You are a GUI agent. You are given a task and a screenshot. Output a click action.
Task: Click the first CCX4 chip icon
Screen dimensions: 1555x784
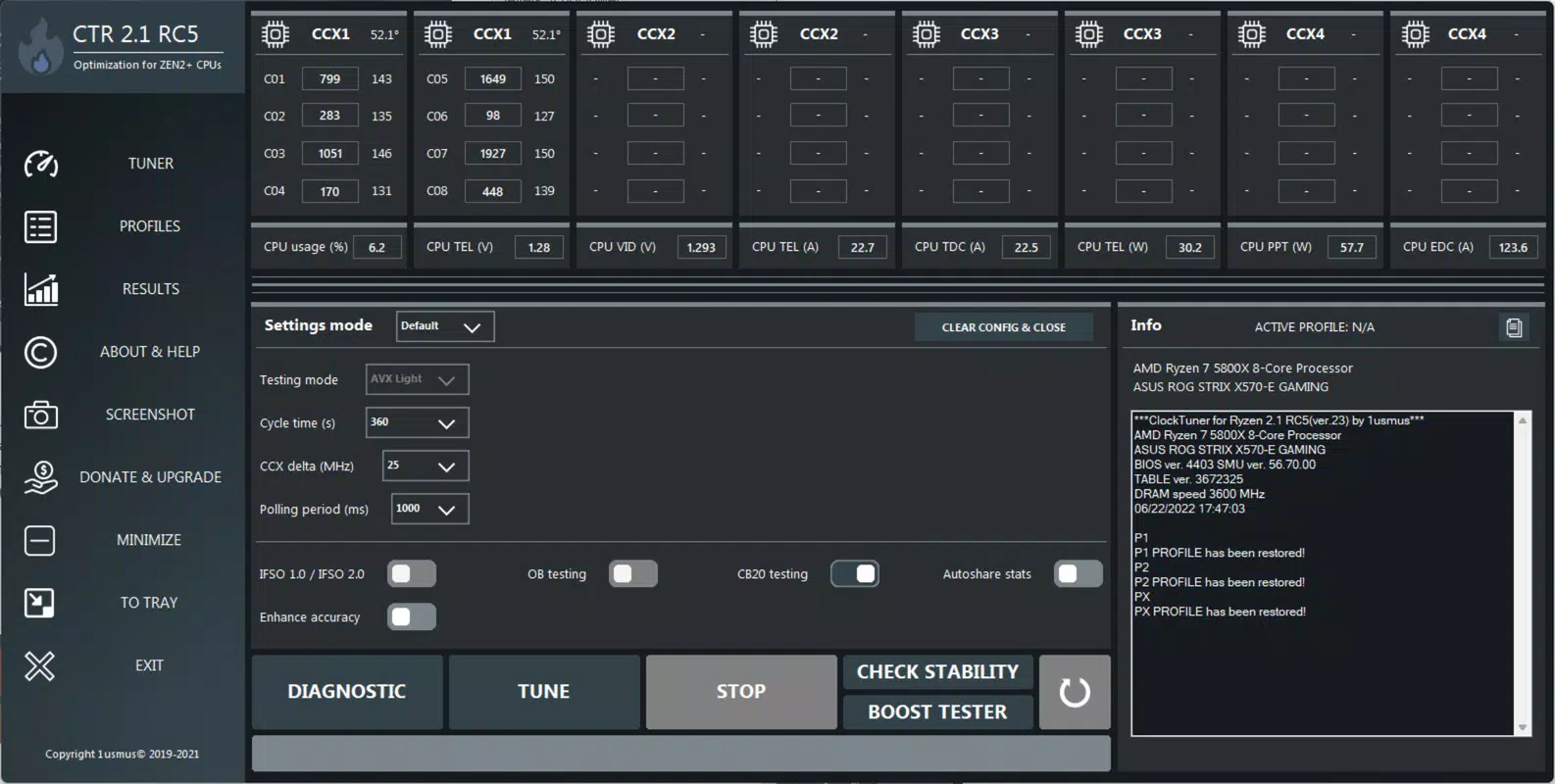pos(1252,34)
